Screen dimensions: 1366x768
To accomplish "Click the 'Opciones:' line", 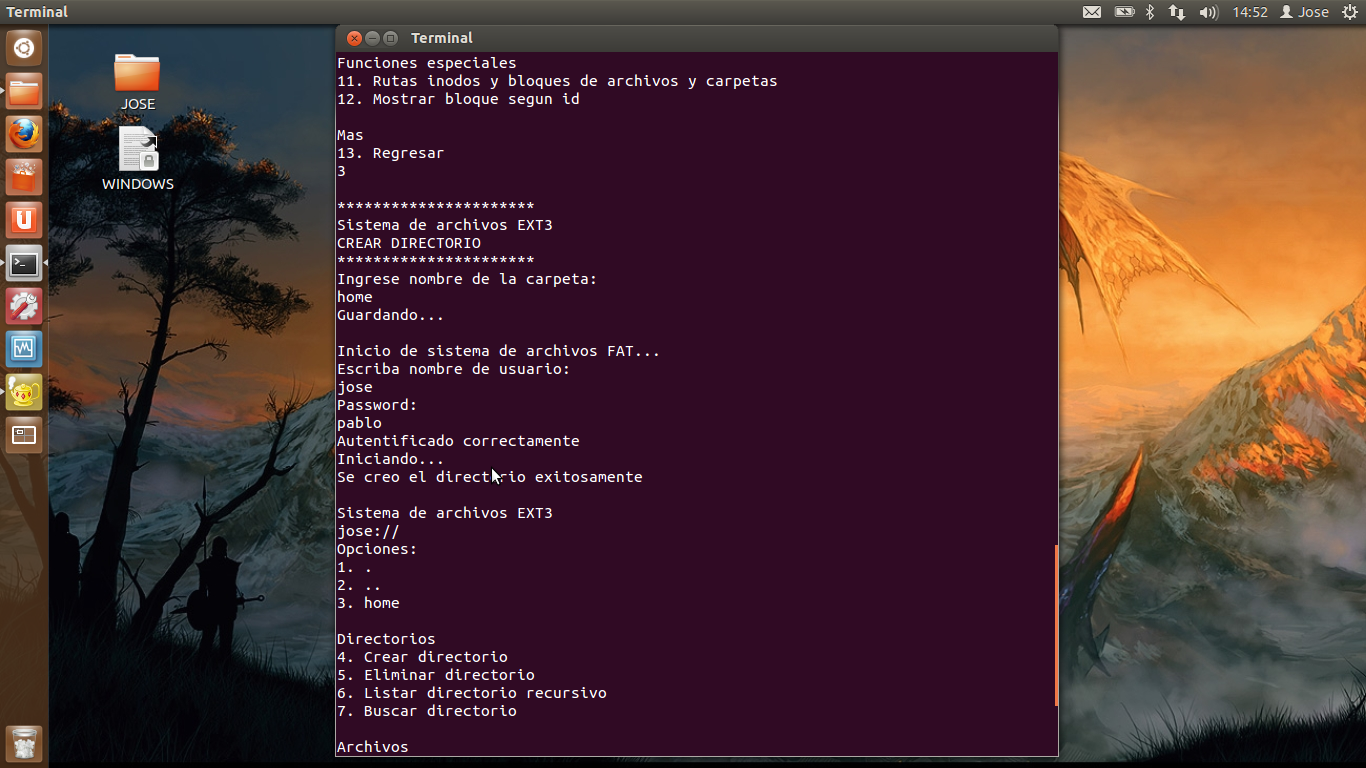I will [377, 549].
